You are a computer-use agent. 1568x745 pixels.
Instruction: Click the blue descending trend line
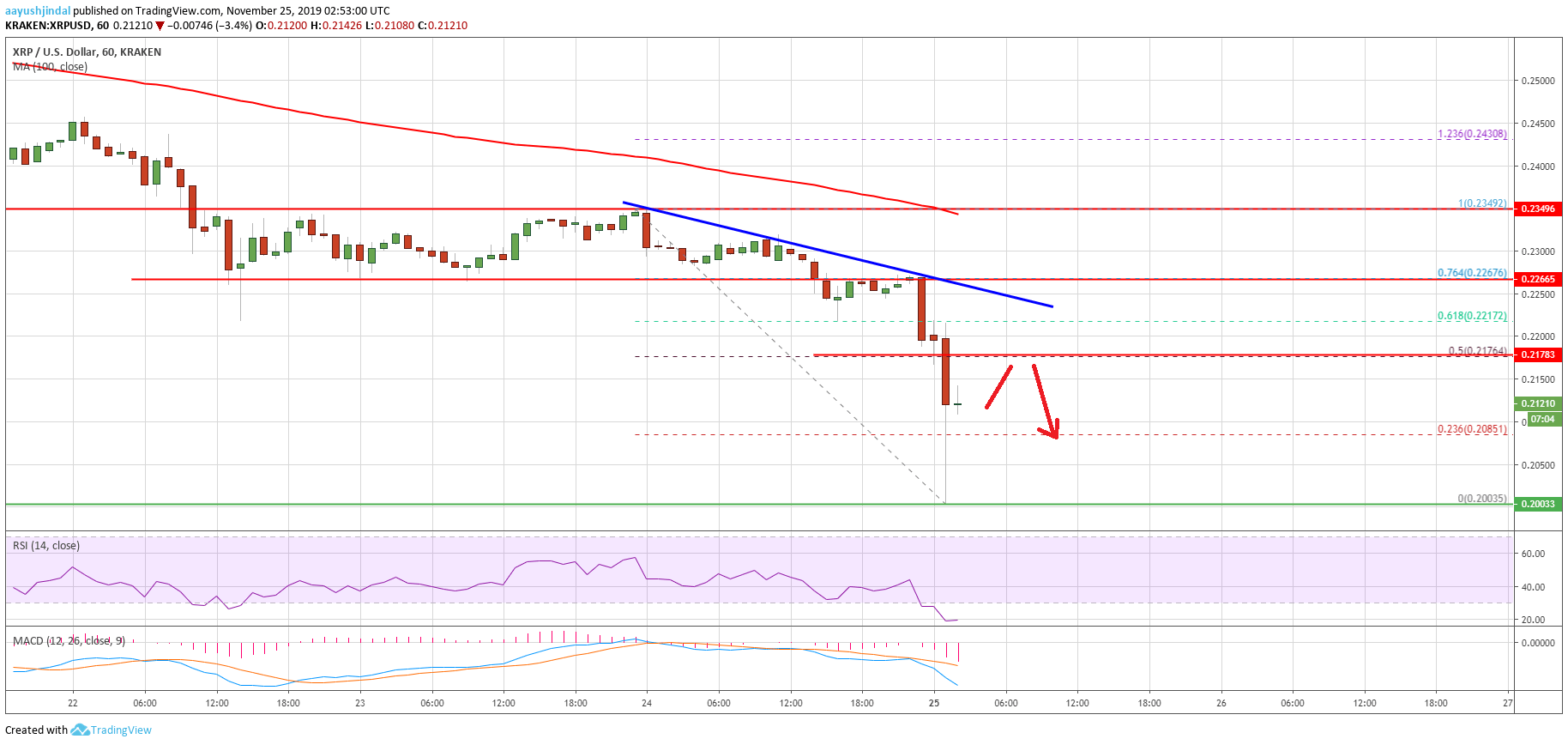pos(837,254)
